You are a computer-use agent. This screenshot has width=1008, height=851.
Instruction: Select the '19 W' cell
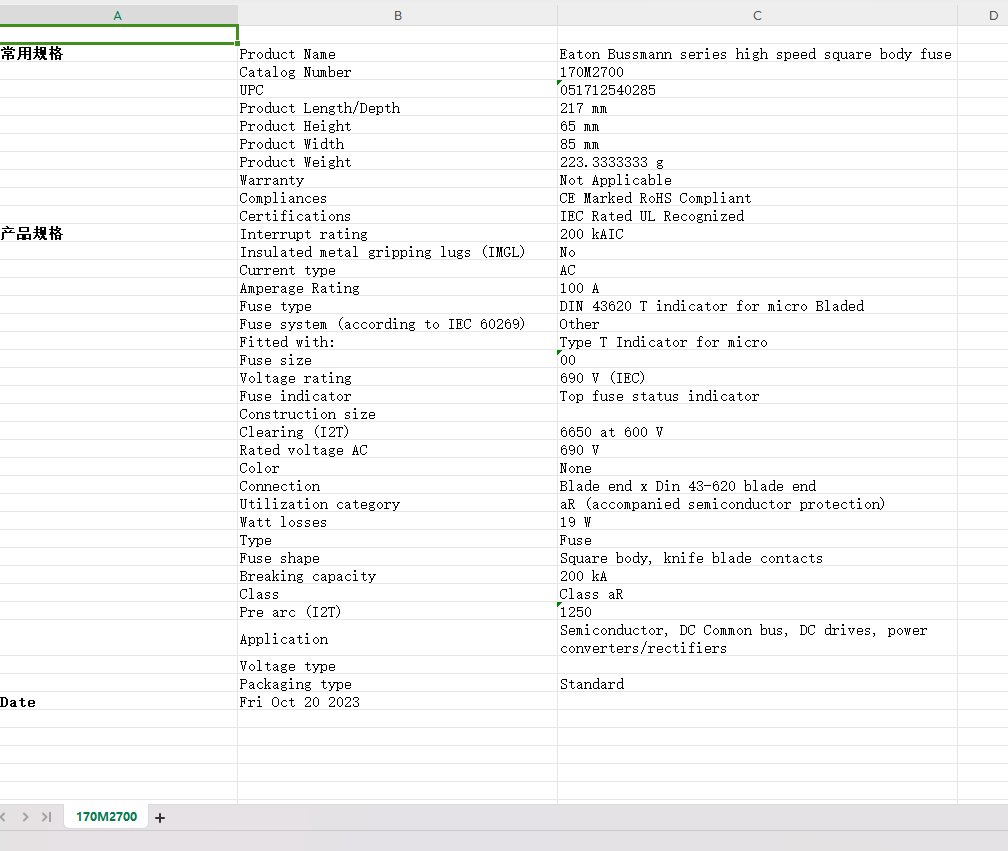click(x=757, y=521)
